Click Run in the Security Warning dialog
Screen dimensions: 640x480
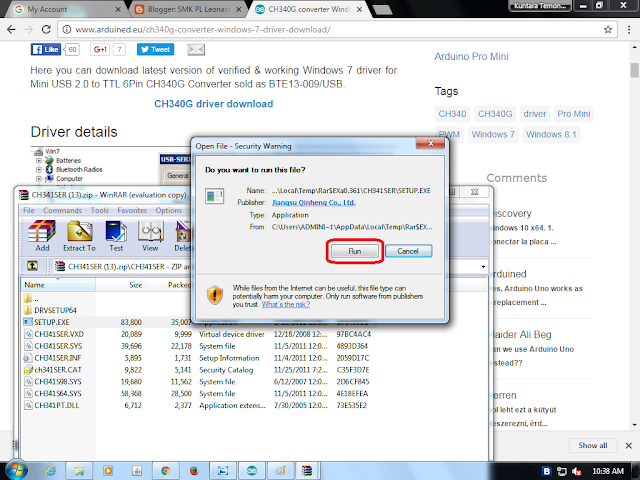point(354,251)
